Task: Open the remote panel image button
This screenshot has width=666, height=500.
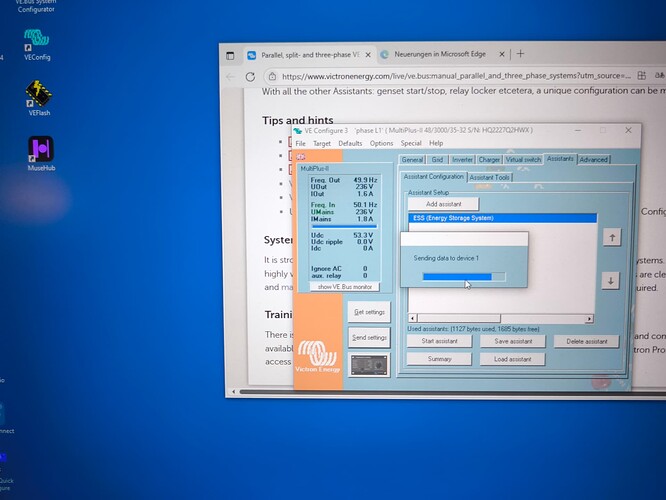Action: 369,365
